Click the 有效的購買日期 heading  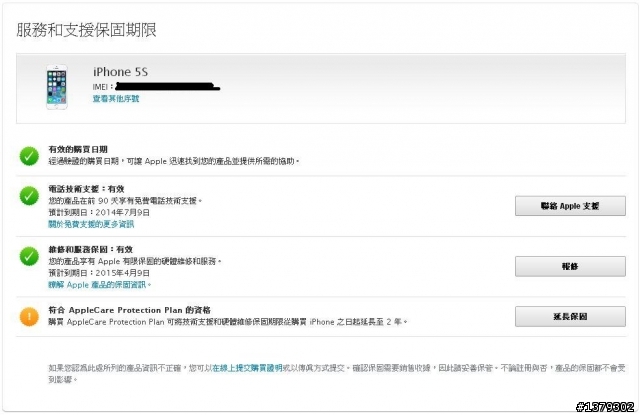[78, 149]
